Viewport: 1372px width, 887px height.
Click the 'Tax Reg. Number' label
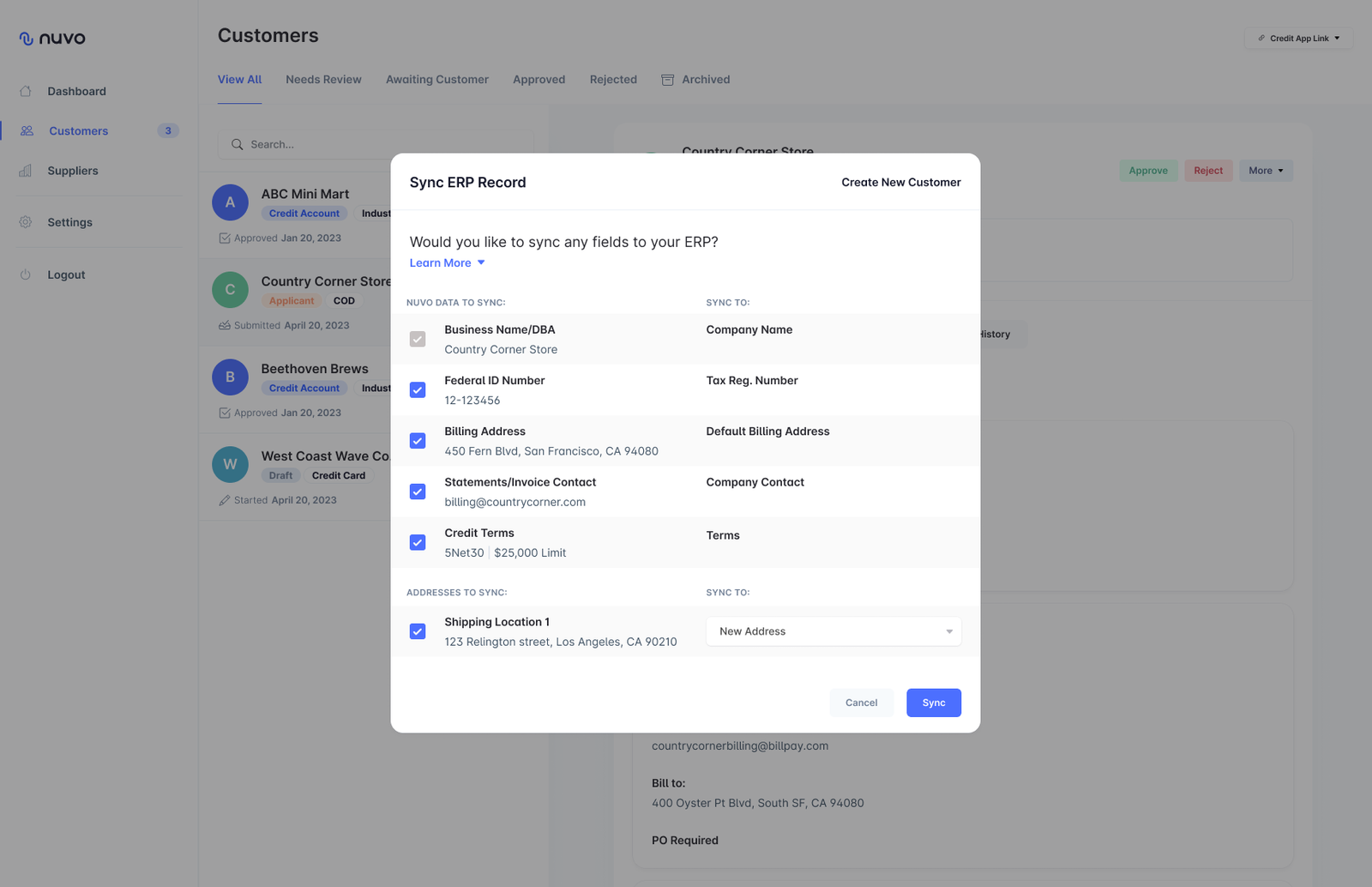[752, 381]
